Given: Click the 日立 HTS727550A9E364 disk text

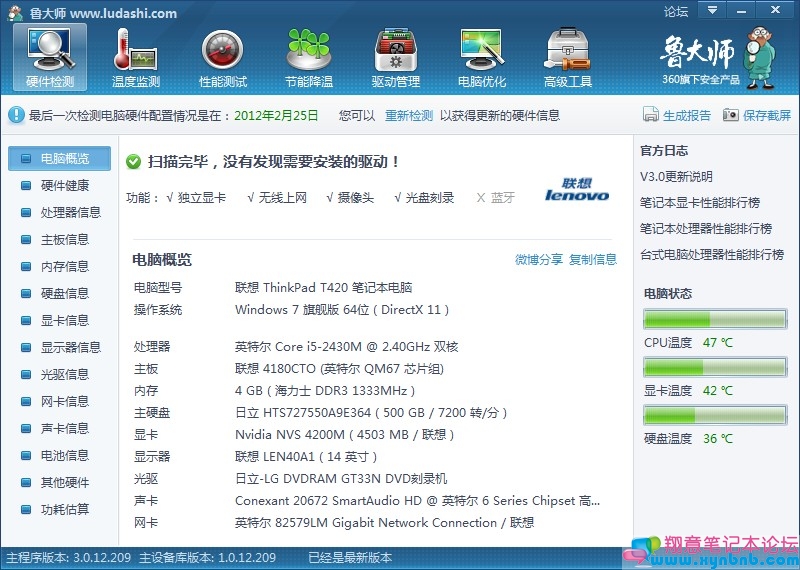Looking at the screenshot, I should pyautogui.click(x=371, y=413).
